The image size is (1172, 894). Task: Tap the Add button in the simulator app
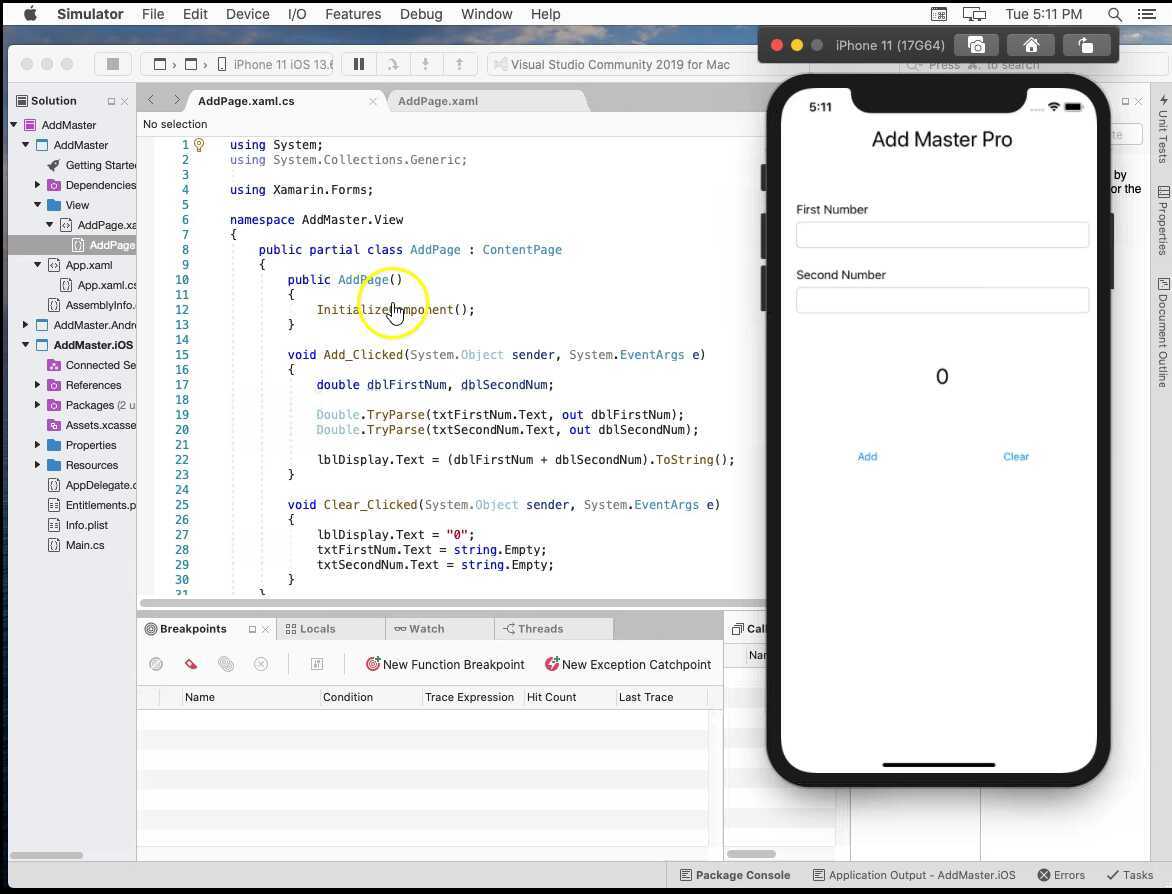[x=866, y=456]
